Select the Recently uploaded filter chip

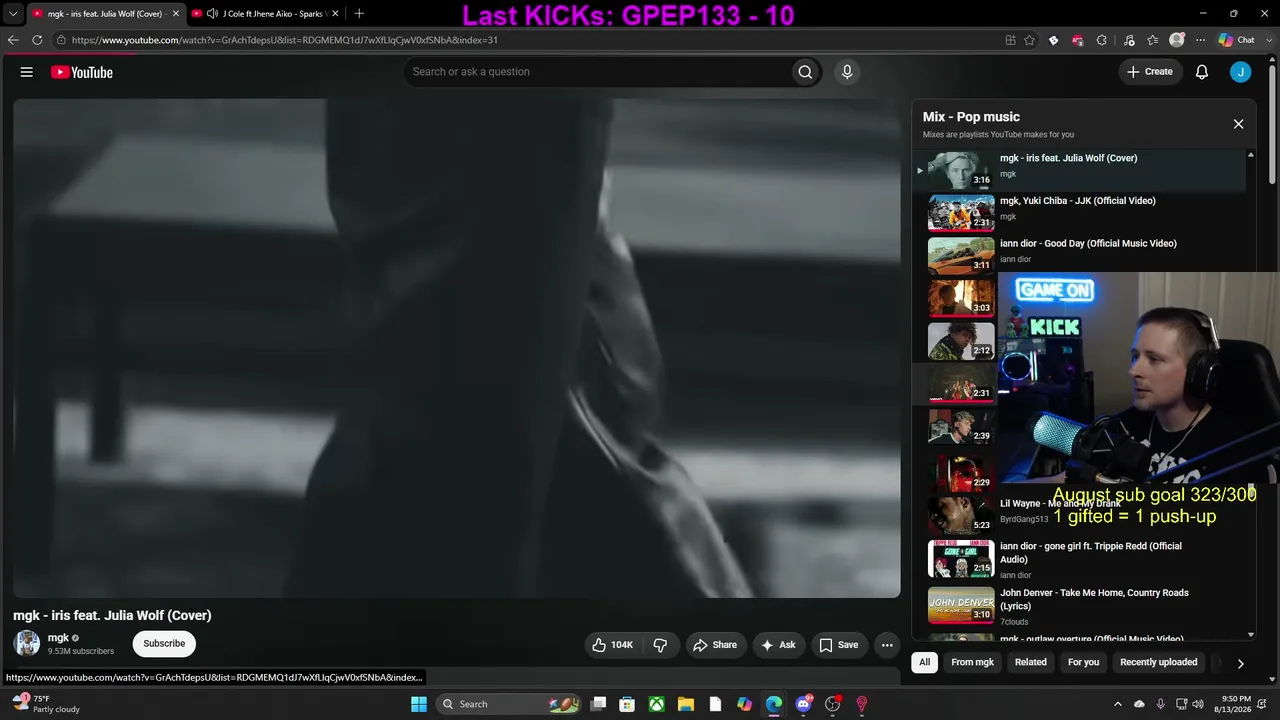[1159, 662]
